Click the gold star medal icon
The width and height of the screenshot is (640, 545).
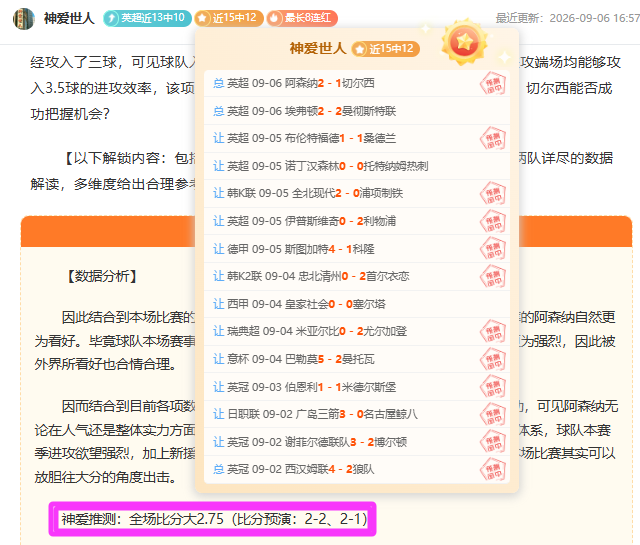point(464,42)
